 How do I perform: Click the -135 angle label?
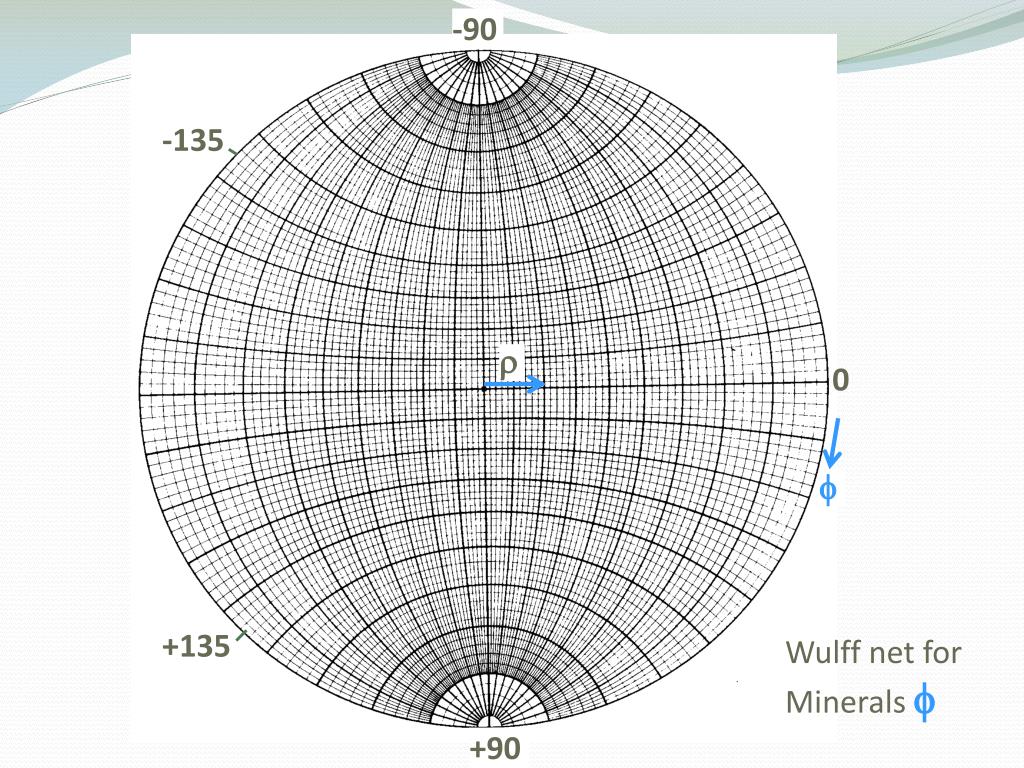tap(193, 141)
